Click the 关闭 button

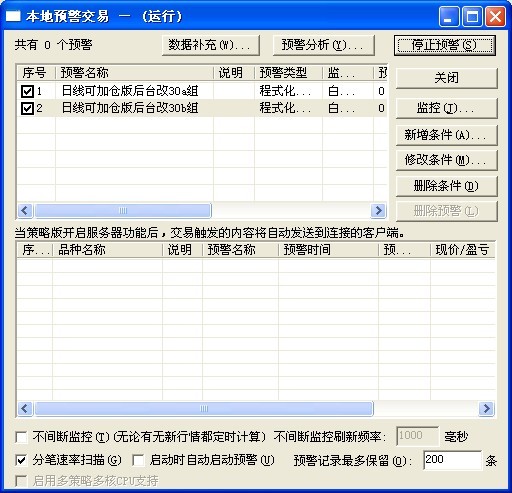coord(446,78)
